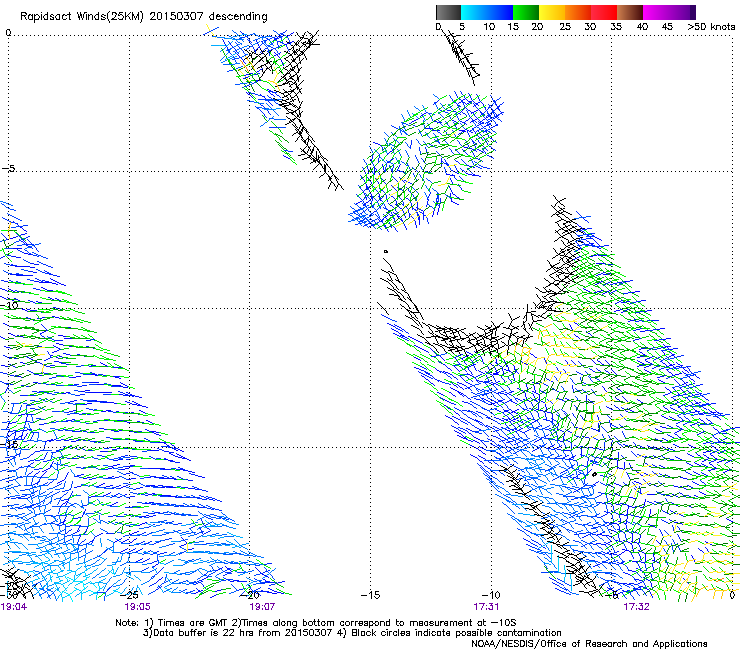This screenshot has height=650, width=740.
Task: Click the note about black circles contamination
Action: pyautogui.click(x=456, y=633)
